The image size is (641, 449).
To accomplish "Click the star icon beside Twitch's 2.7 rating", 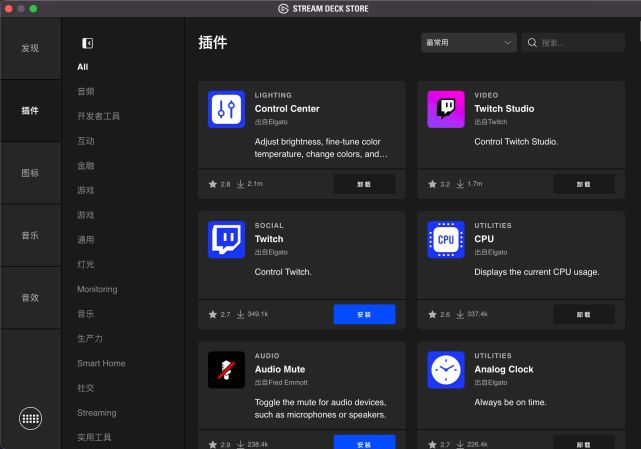I will (x=213, y=314).
